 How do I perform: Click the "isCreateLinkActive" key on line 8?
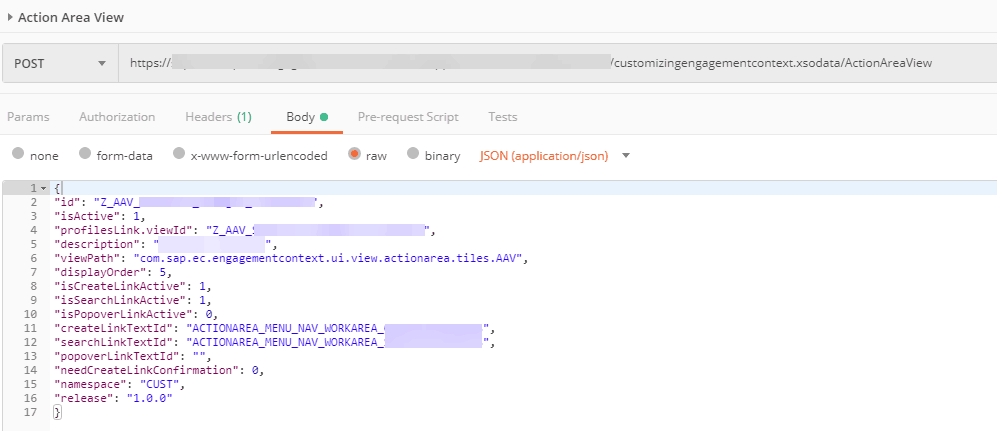click(x=121, y=286)
